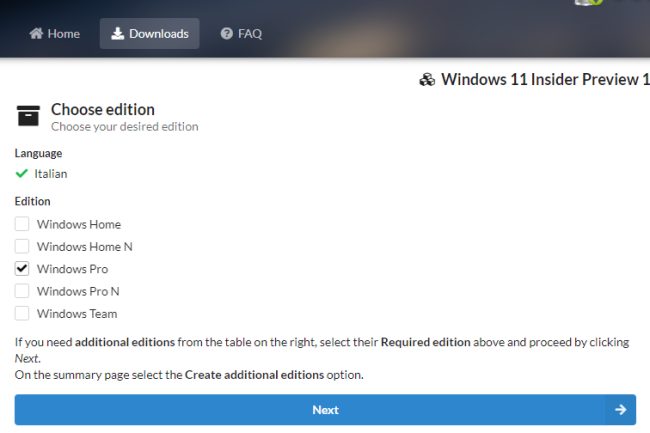This screenshot has width=650, height=433.
Task: Click the 'Create additional editions' bold text
Action: point(254,375)
